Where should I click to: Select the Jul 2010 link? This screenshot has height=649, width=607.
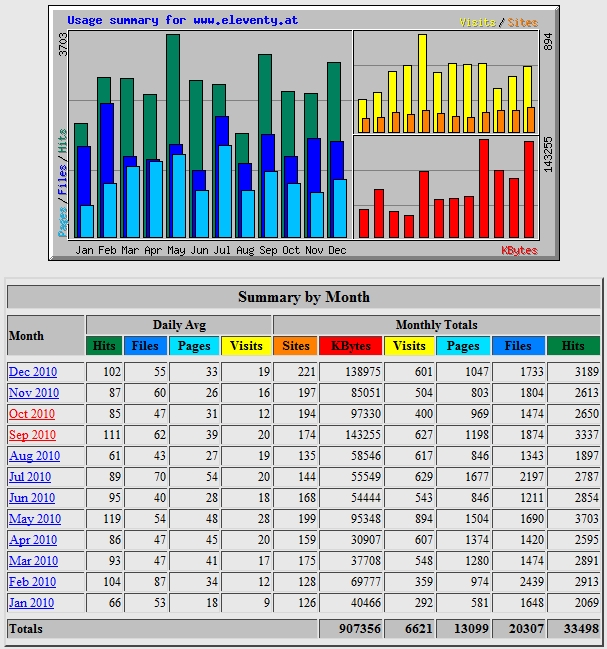pos(32,477)
